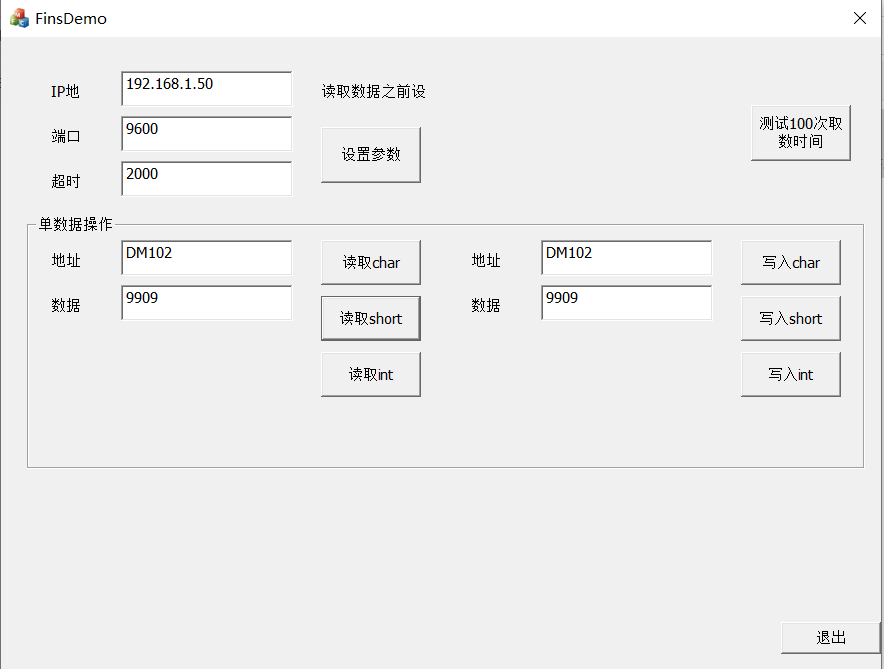Click 读取char to read a char value

(370, 261)
